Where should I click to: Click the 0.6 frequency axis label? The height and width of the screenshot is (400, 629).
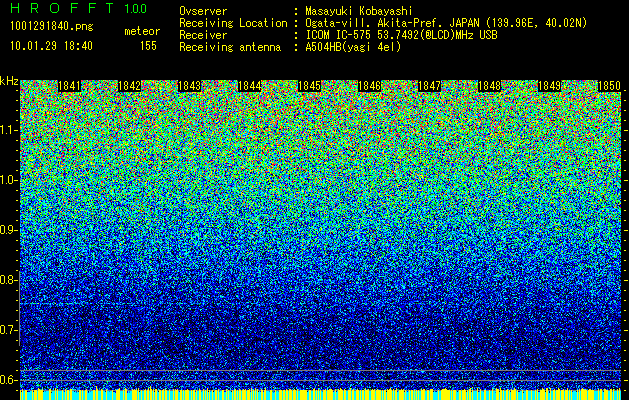click(8, 380)
